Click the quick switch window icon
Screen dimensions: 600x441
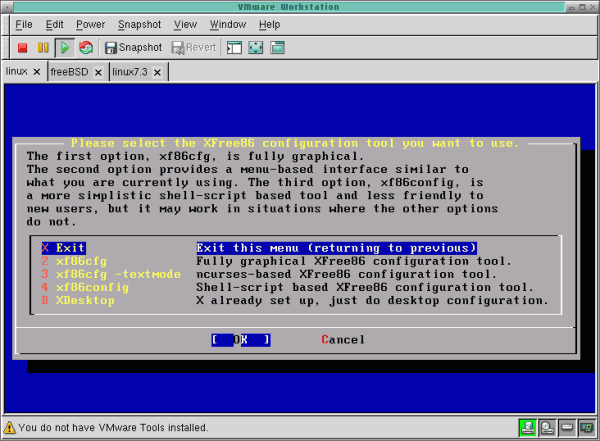(277, 48)
